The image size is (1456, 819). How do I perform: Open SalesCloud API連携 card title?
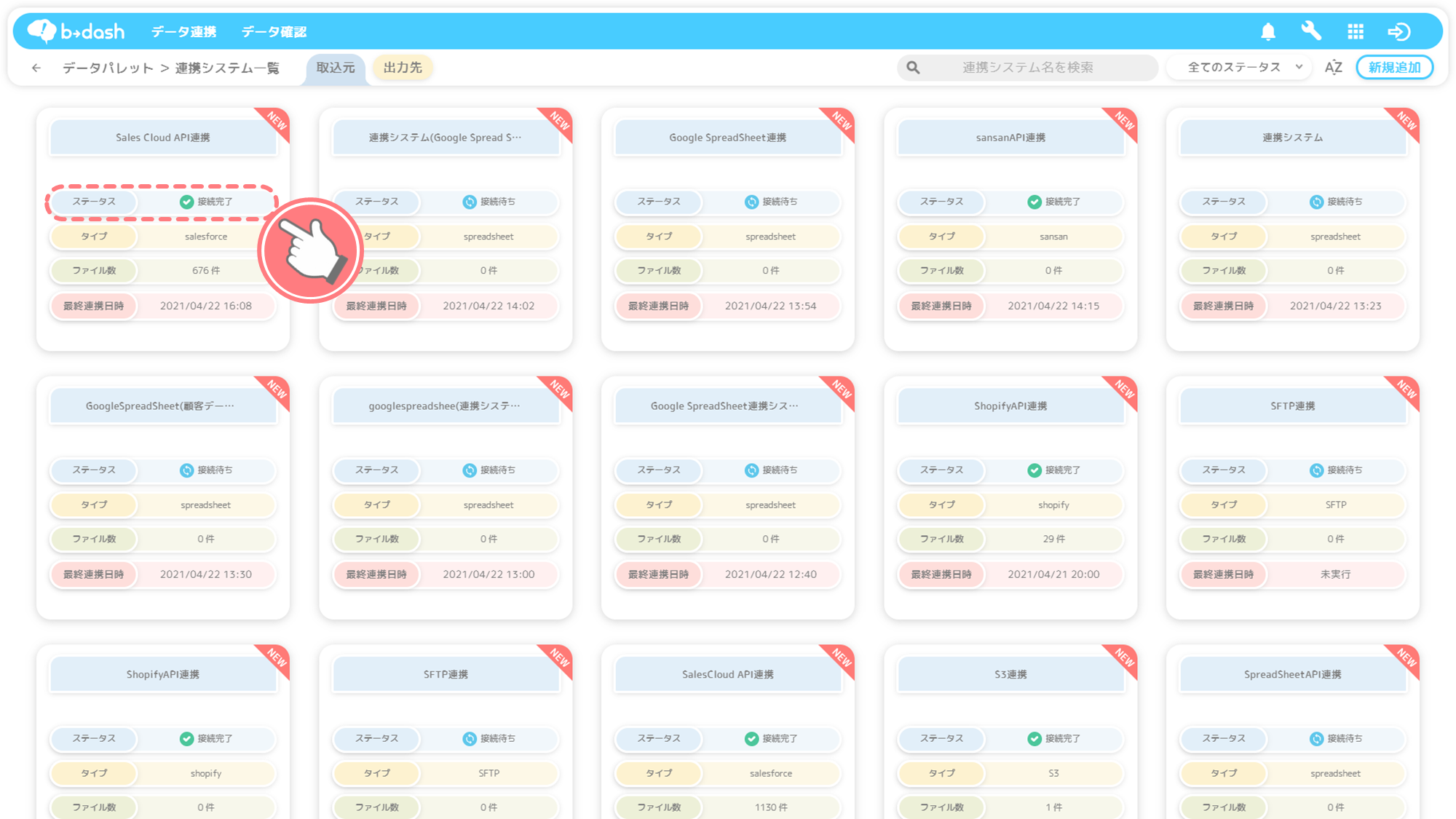(728, 675)
